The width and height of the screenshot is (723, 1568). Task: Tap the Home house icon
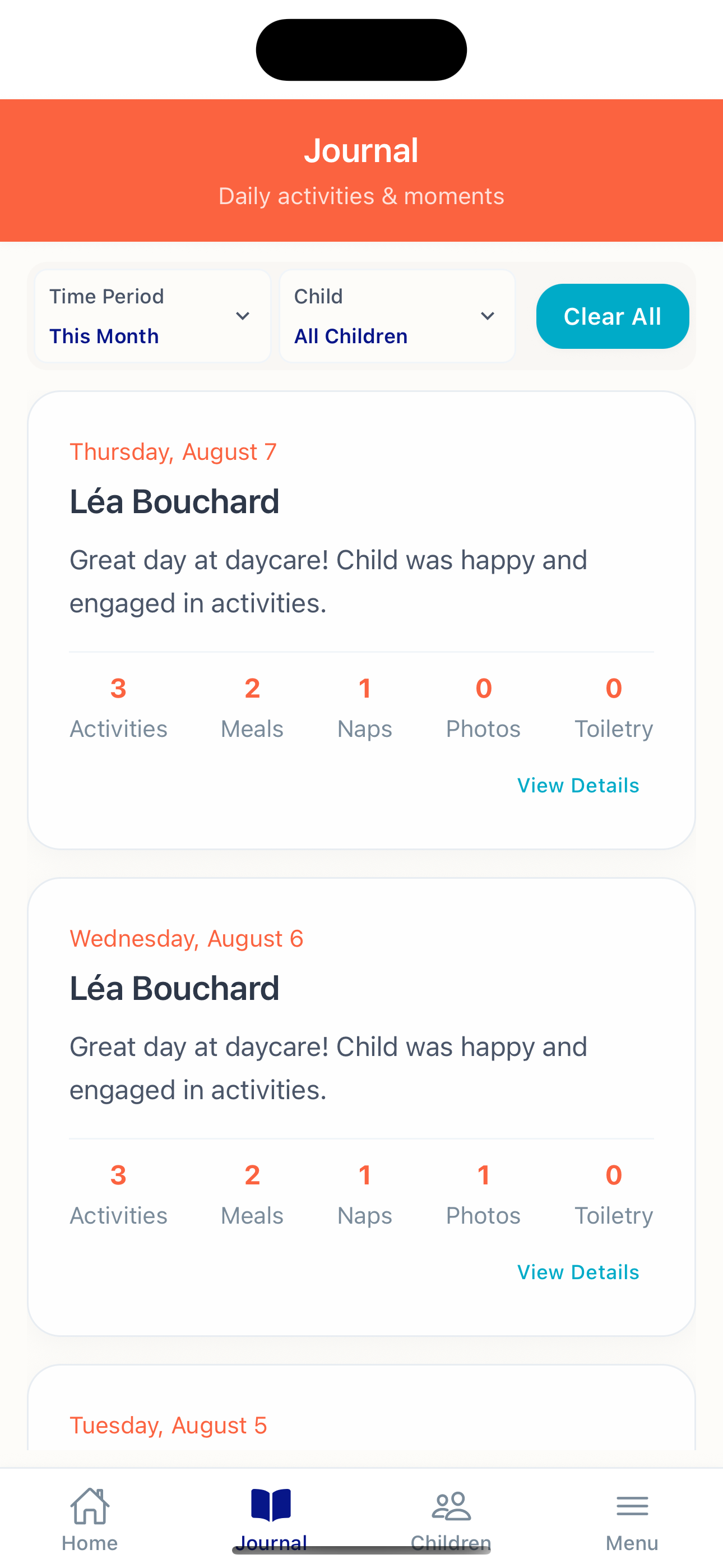(90, 1506)
